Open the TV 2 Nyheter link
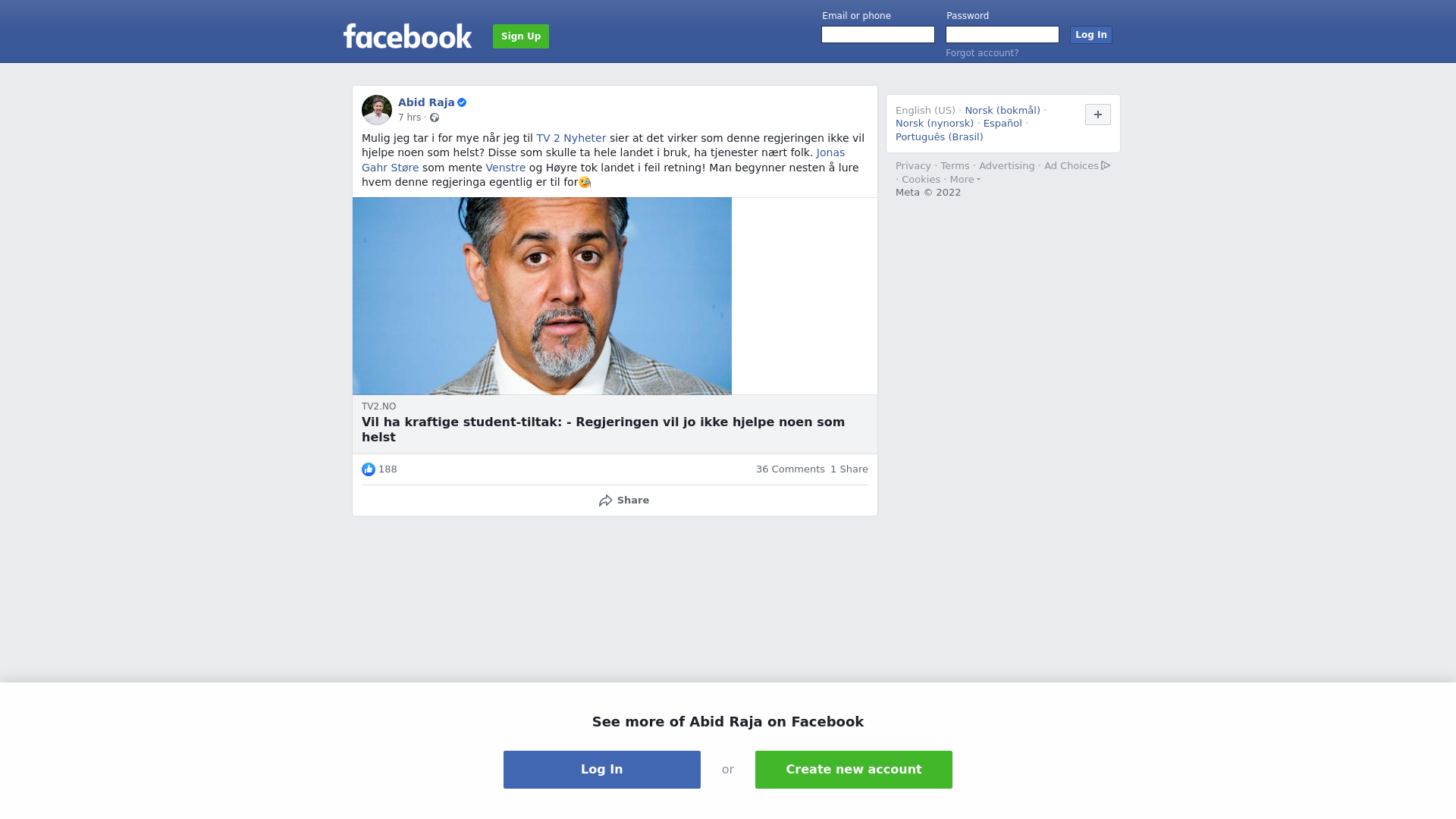Image resolution: width=1456 pixels, height=819 pixels. tap(571, 138)
